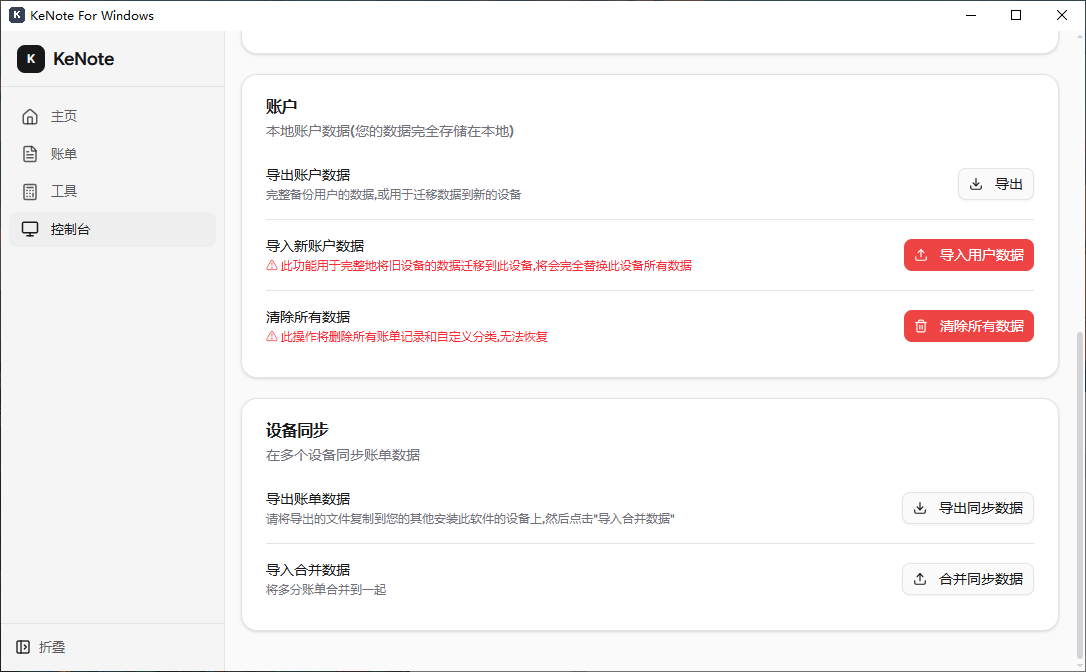The image size is (1086, 672).
Task: Click the 账户 section heading
Action: pos(281,107)
